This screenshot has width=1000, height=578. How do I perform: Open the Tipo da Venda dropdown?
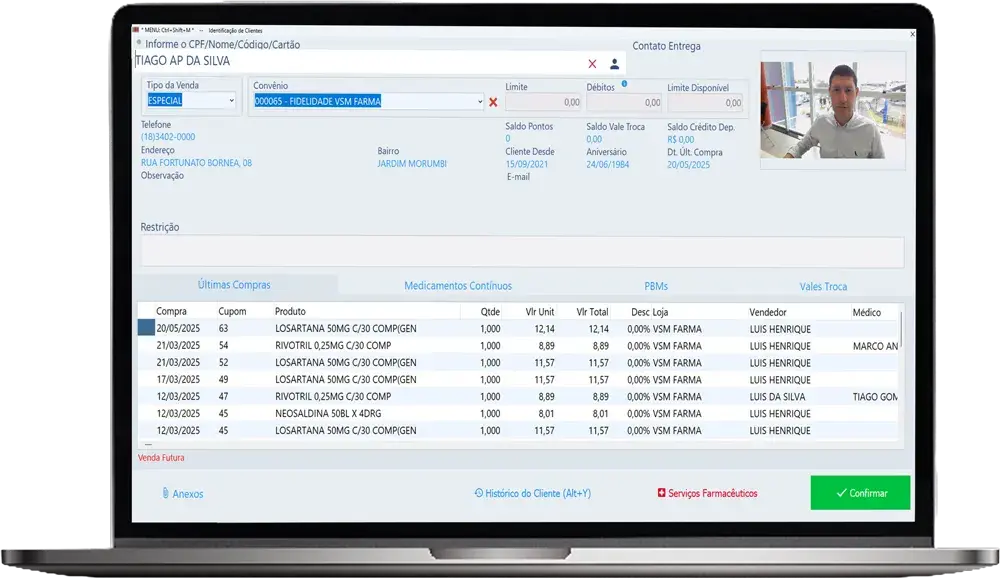[232, 101]
